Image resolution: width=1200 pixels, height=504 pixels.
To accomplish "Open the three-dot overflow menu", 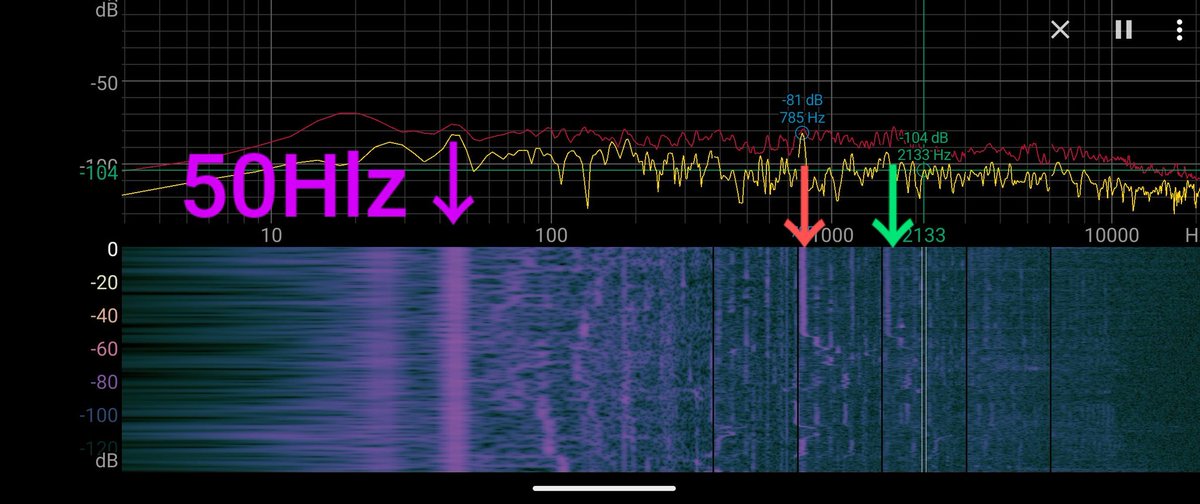I will [x=1180, y=30].
